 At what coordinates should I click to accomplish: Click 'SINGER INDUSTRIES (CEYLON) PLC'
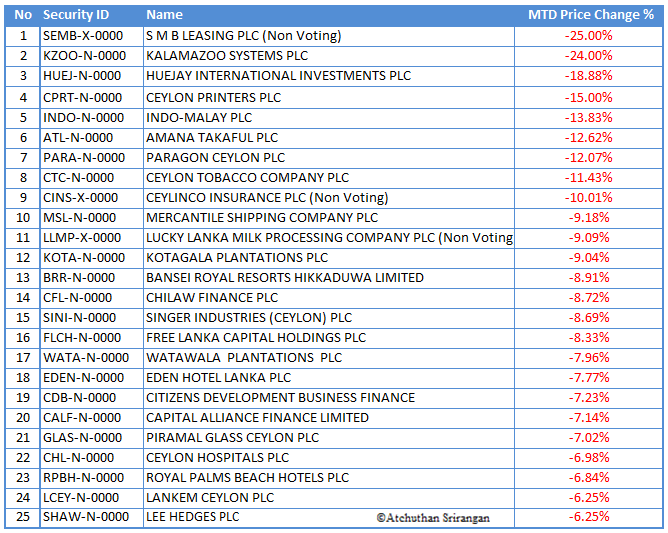[249, 318]
